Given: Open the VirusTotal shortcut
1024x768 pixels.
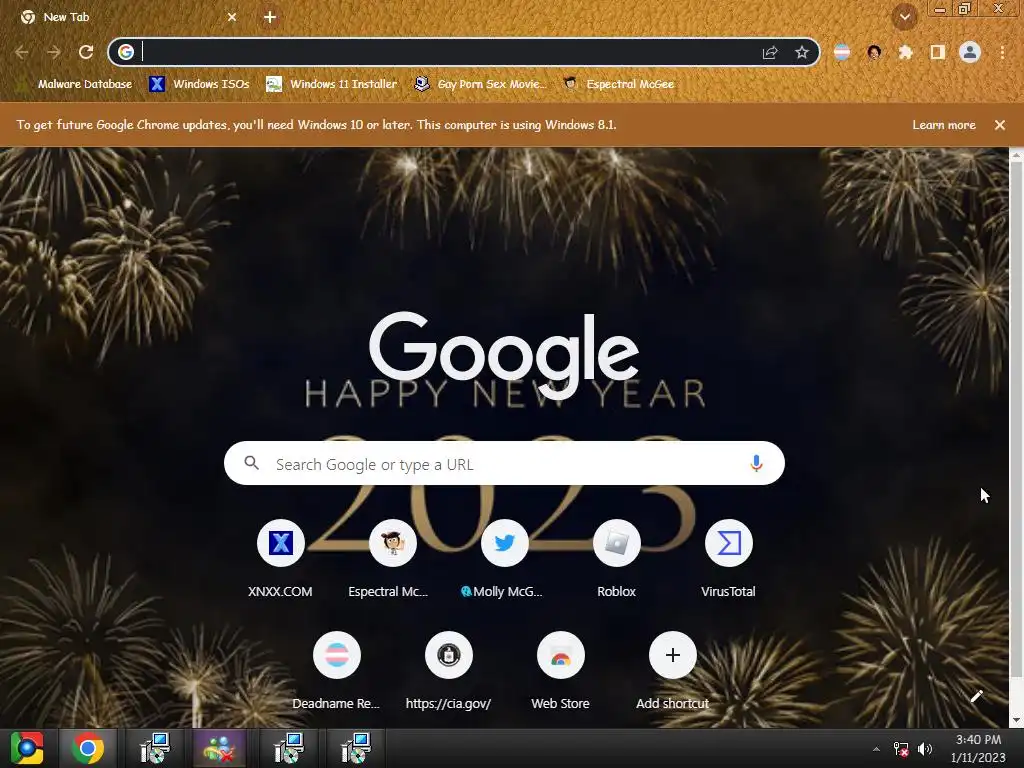Looking at the screenshot, I should (x=728, y=559).
